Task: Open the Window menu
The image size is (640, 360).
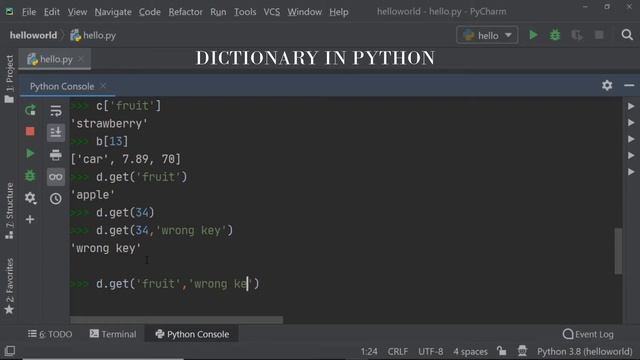Action: click(304, 12)
